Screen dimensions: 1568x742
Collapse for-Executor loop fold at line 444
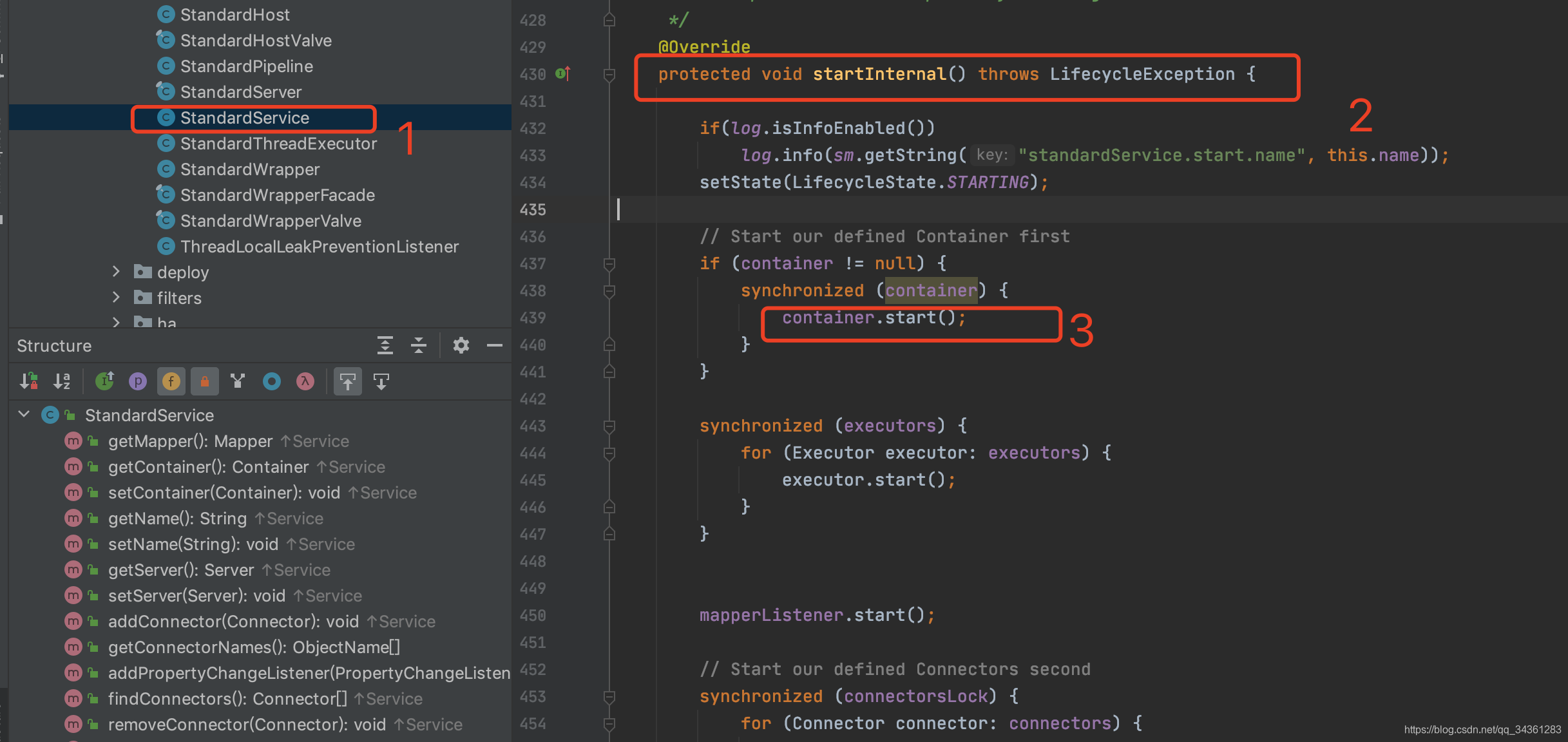[x=609, y=453]
